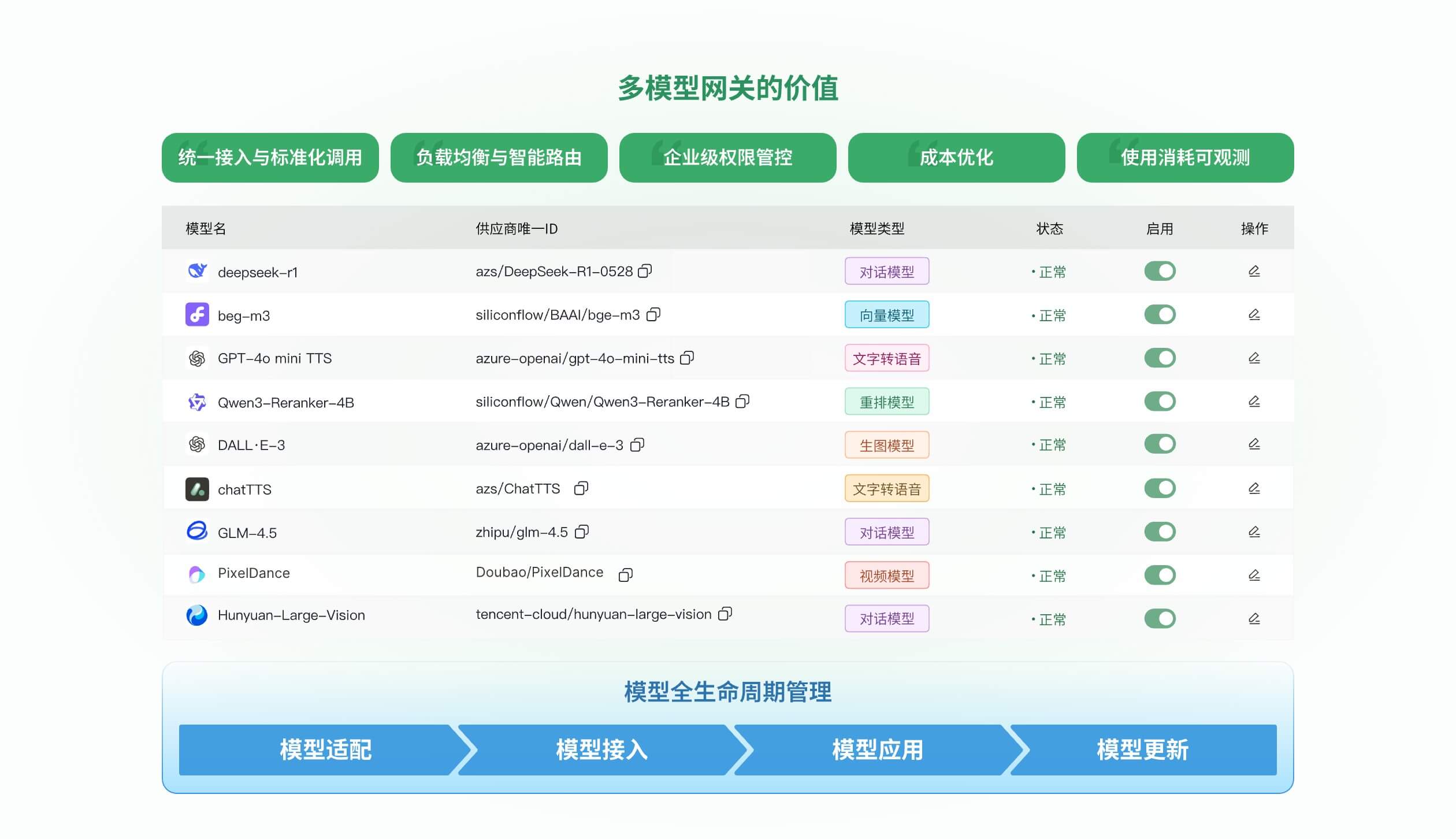
Task: Click the Qwen3-Reranker-4B model logo
Action: pos(197,402)
